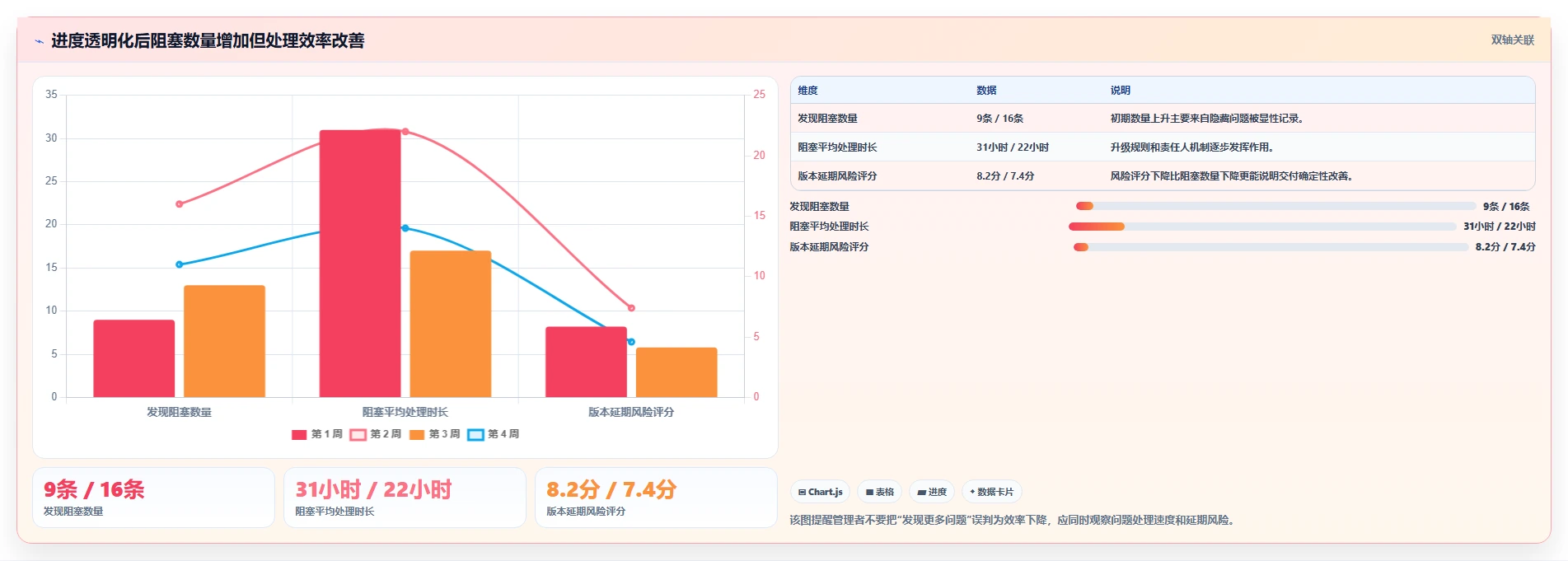The width and height of the screenshot is (1568, 561).
Task: Toggle 第 4 周 legend entry
Action: [494, 434]
